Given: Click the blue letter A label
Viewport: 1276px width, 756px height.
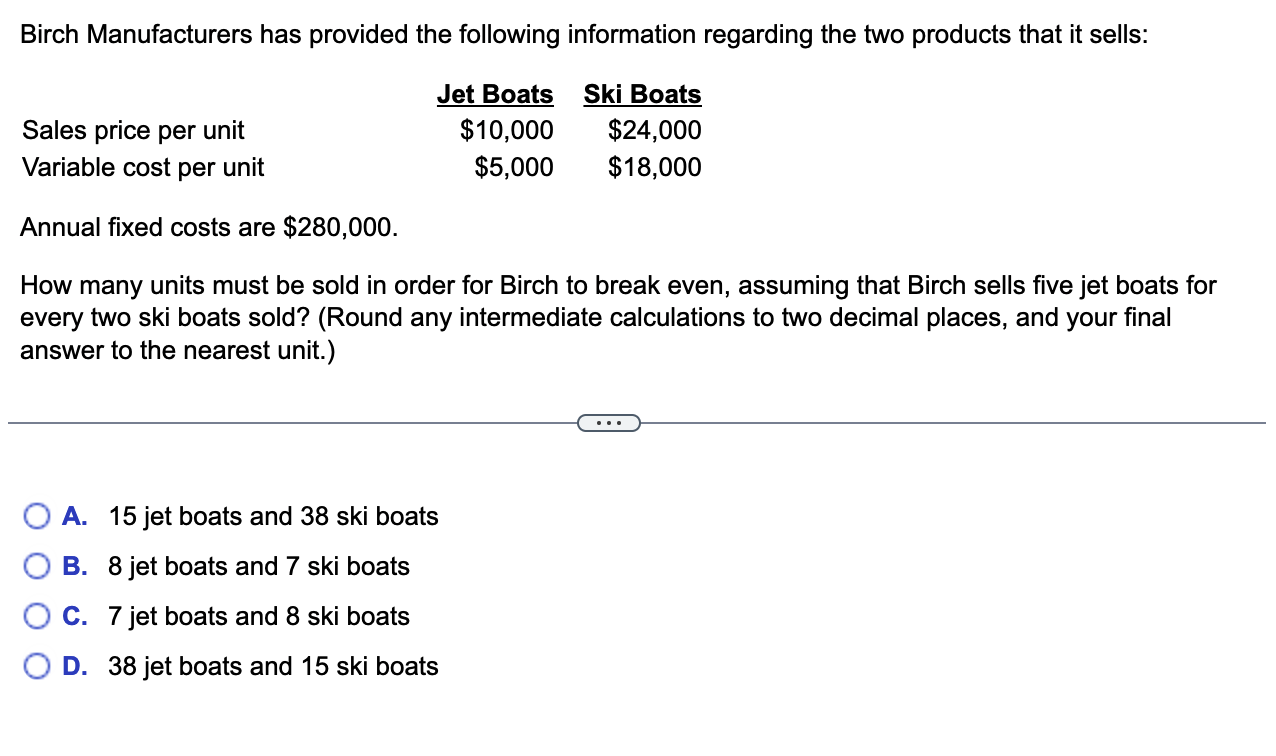Looking at the screenshot, I should (76, 516).
